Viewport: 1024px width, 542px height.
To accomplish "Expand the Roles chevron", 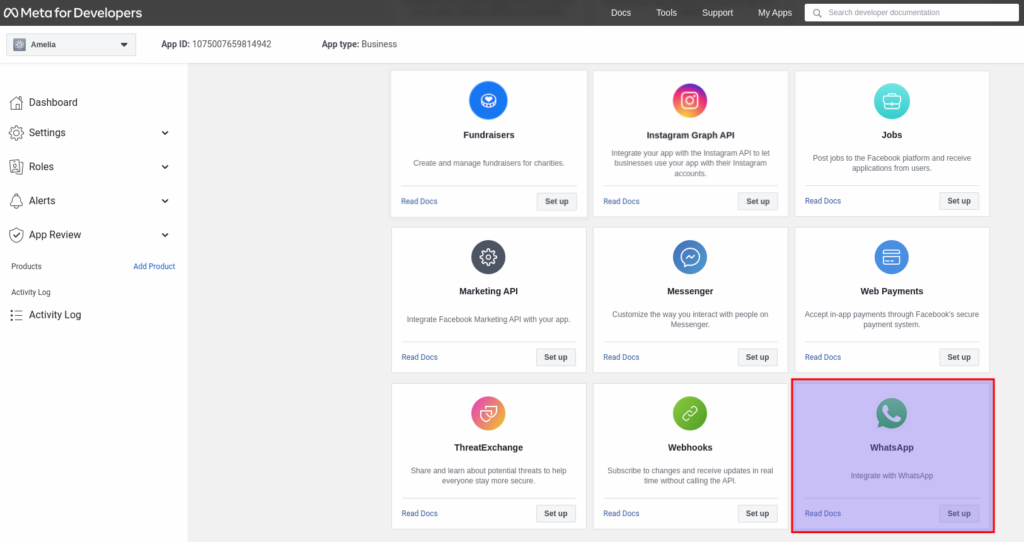I will click(165, 167).
